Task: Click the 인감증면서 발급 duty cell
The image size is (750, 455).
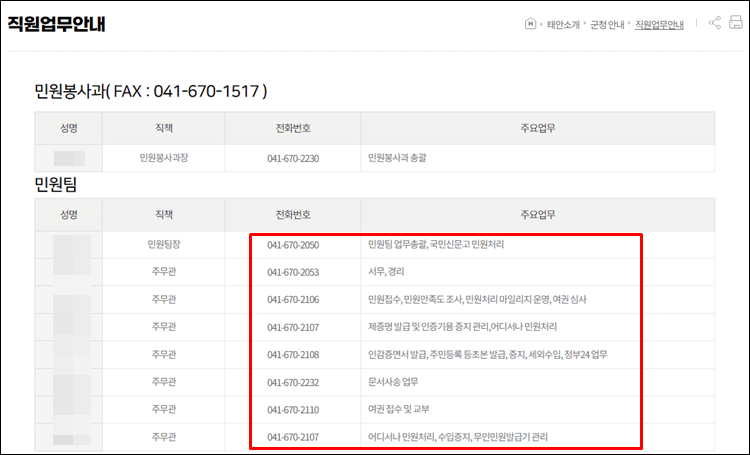Action: click(x=538, y=355)
